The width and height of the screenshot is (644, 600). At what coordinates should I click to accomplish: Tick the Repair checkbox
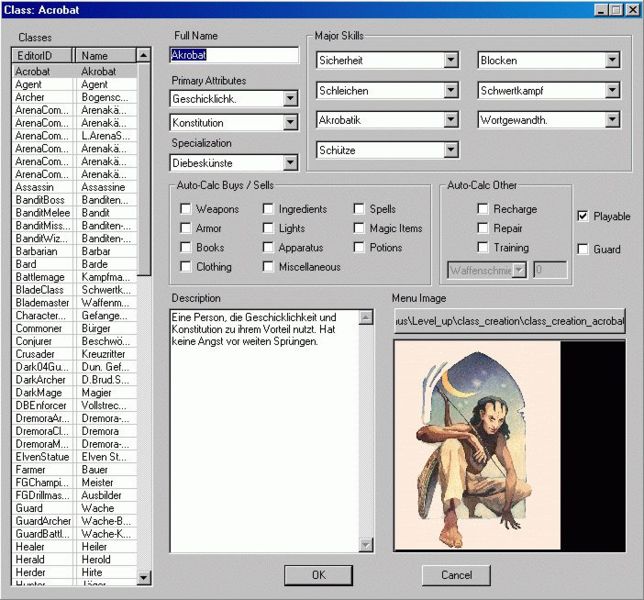483,228
